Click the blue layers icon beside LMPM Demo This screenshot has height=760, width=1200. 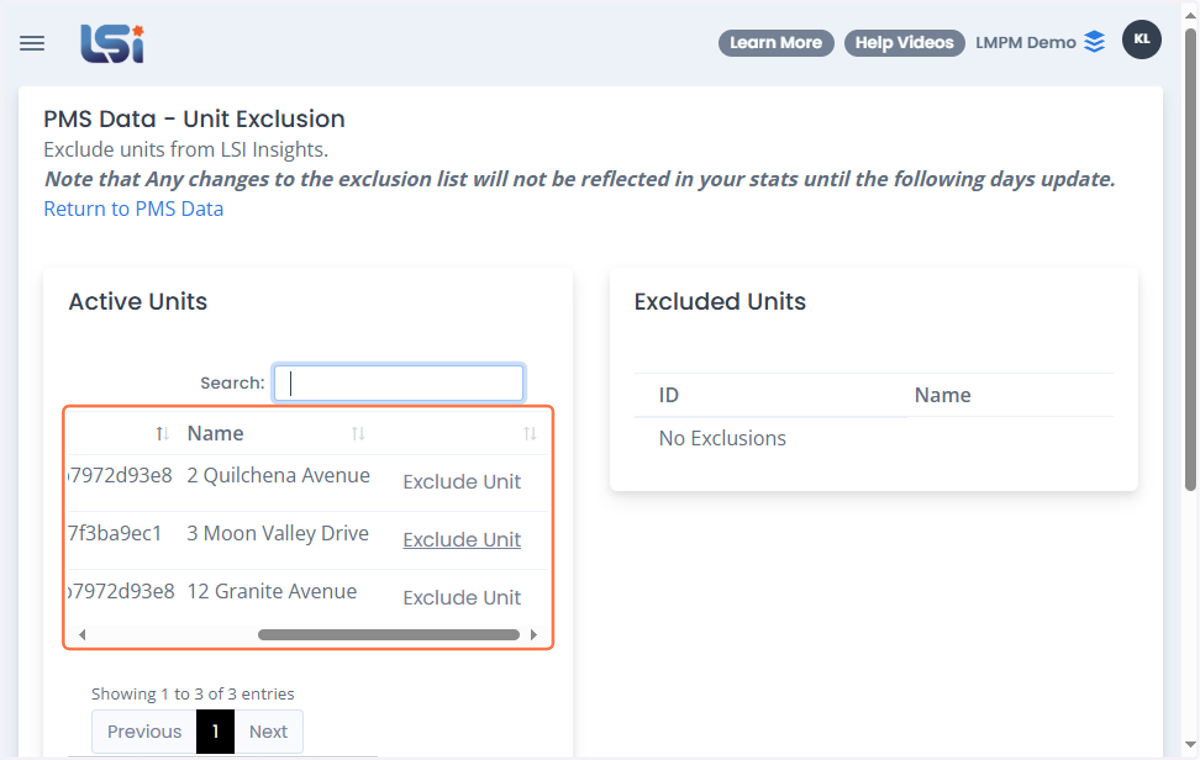tap(1095, 42)
